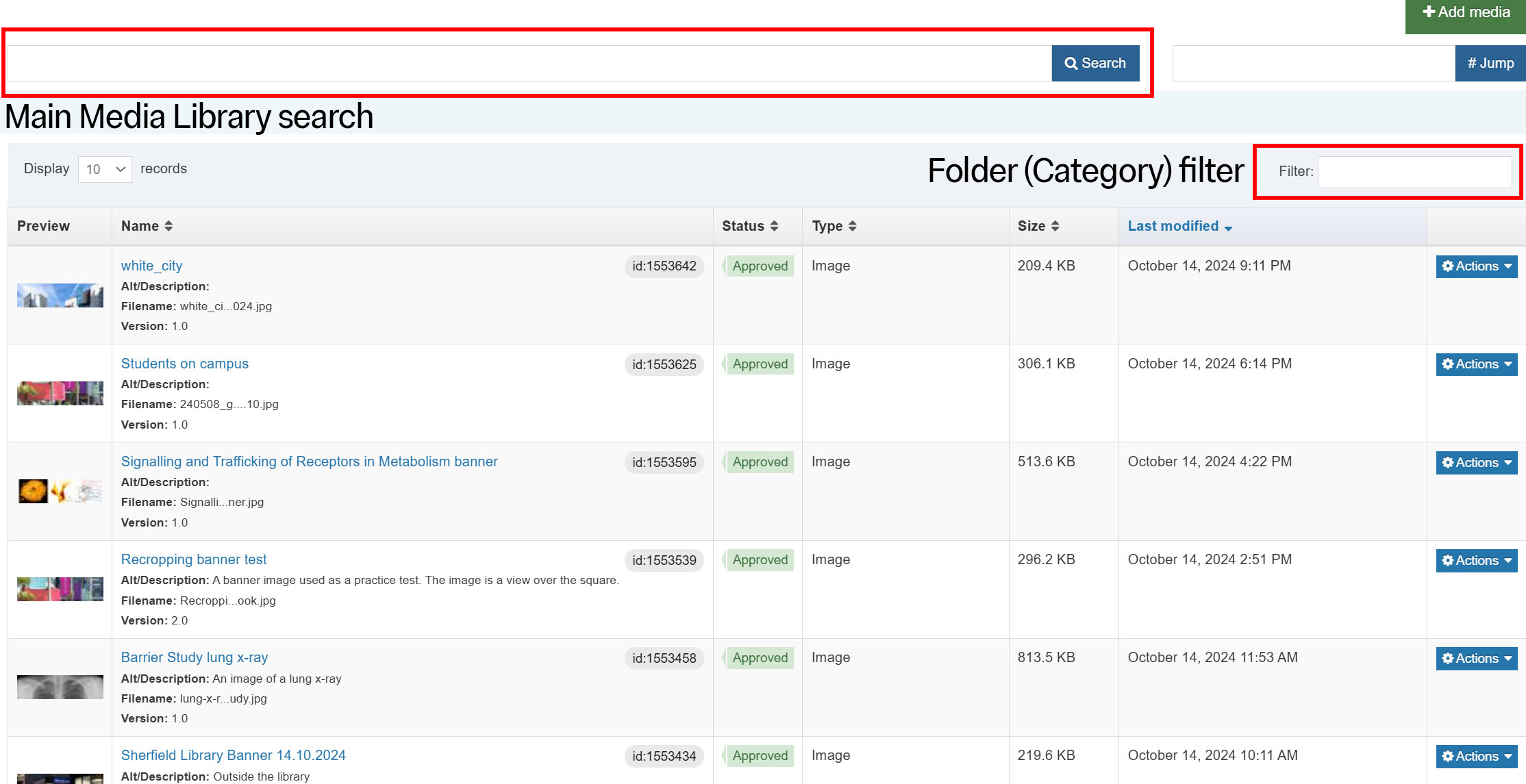Click the main media library search field
1526x784 pixels.
(529, 63)
